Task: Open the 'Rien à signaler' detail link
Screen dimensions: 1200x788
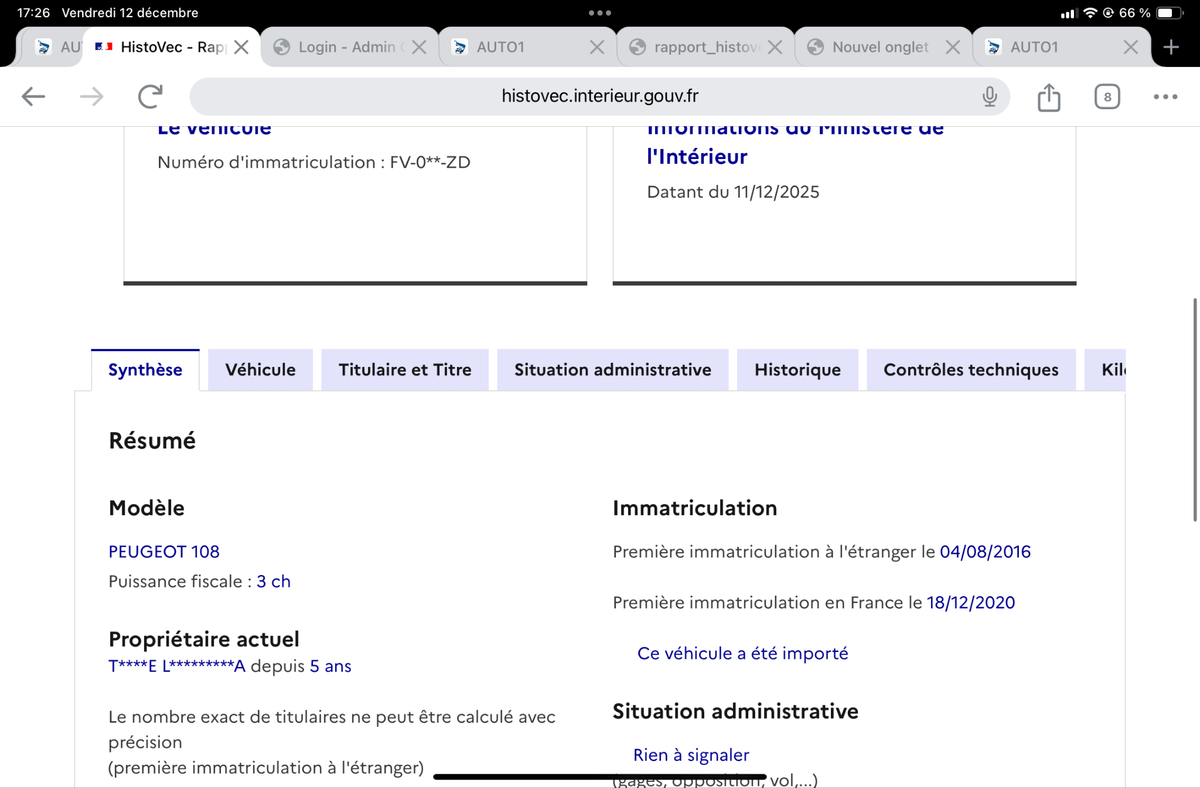Action: coord(691,755)
